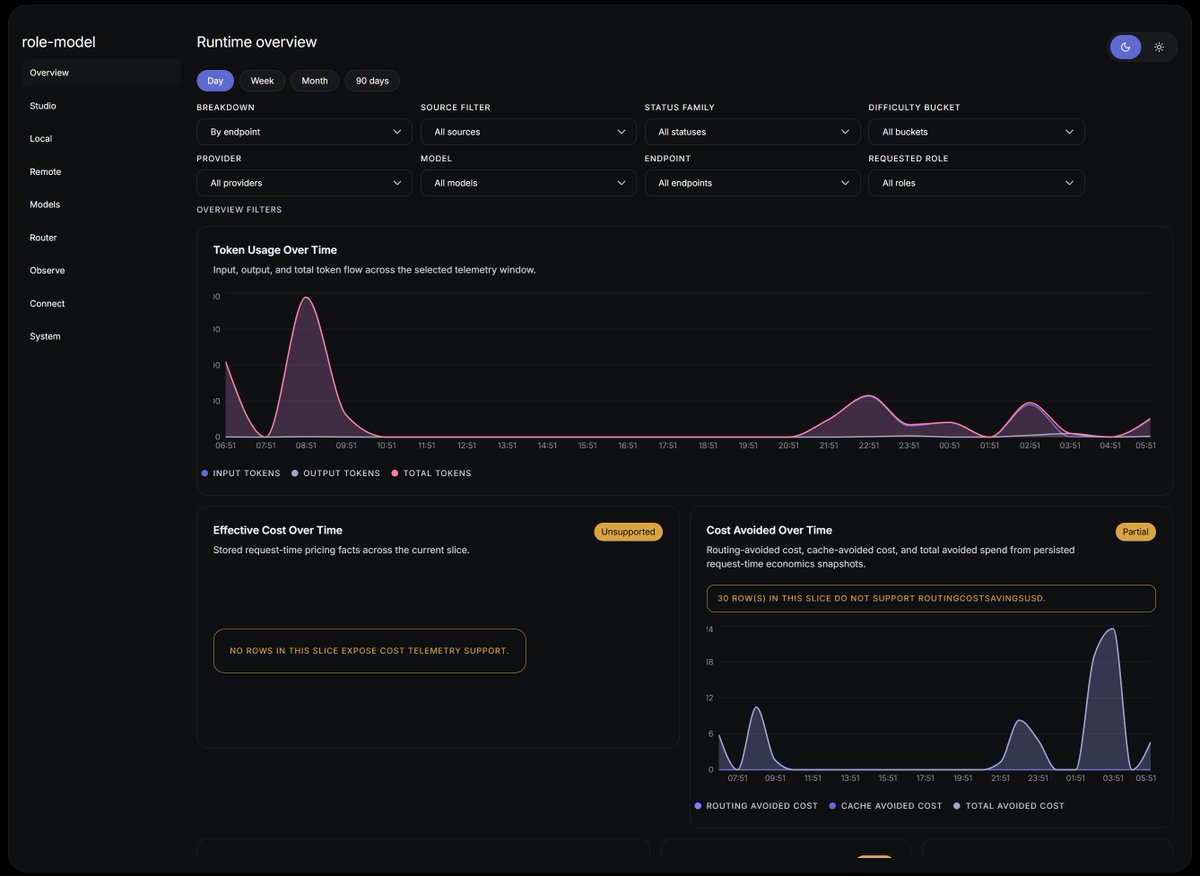Open Studio in the sidebar
The image size is (1200, 876).
click(x=101, y=106)
